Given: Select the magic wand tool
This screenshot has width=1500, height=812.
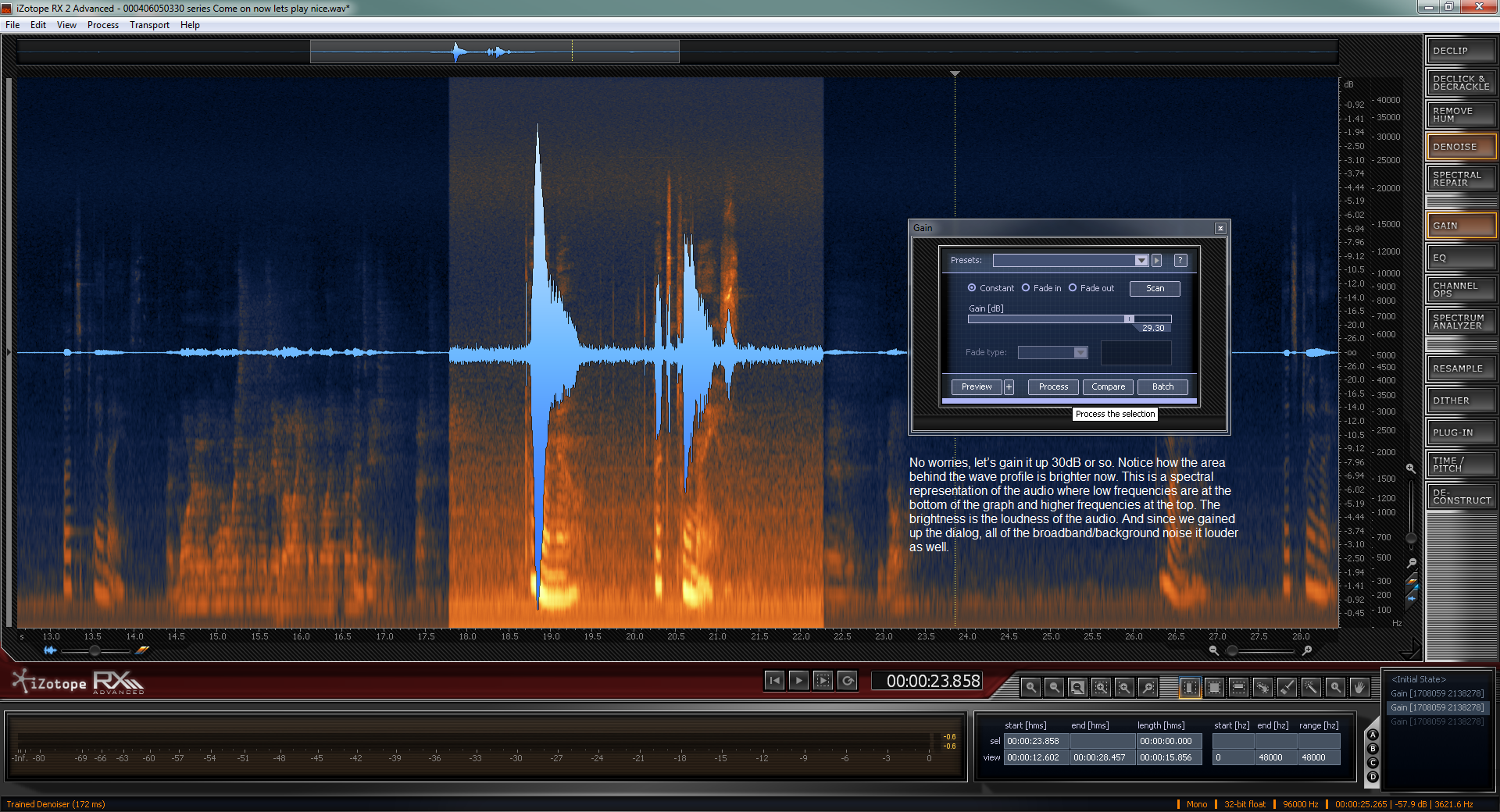Looking at the screenshot, I should tap(1311, 687).
